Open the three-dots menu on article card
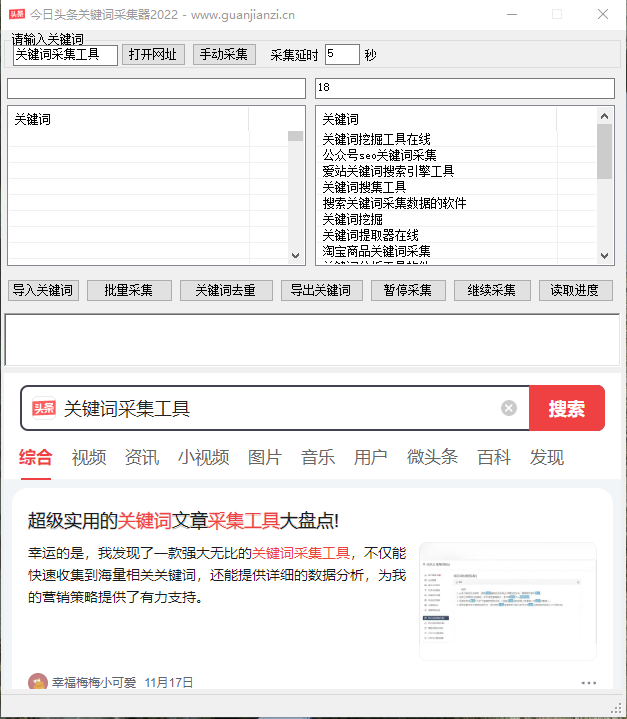Screen dimensions: 627x719 (x=588, y=683)
